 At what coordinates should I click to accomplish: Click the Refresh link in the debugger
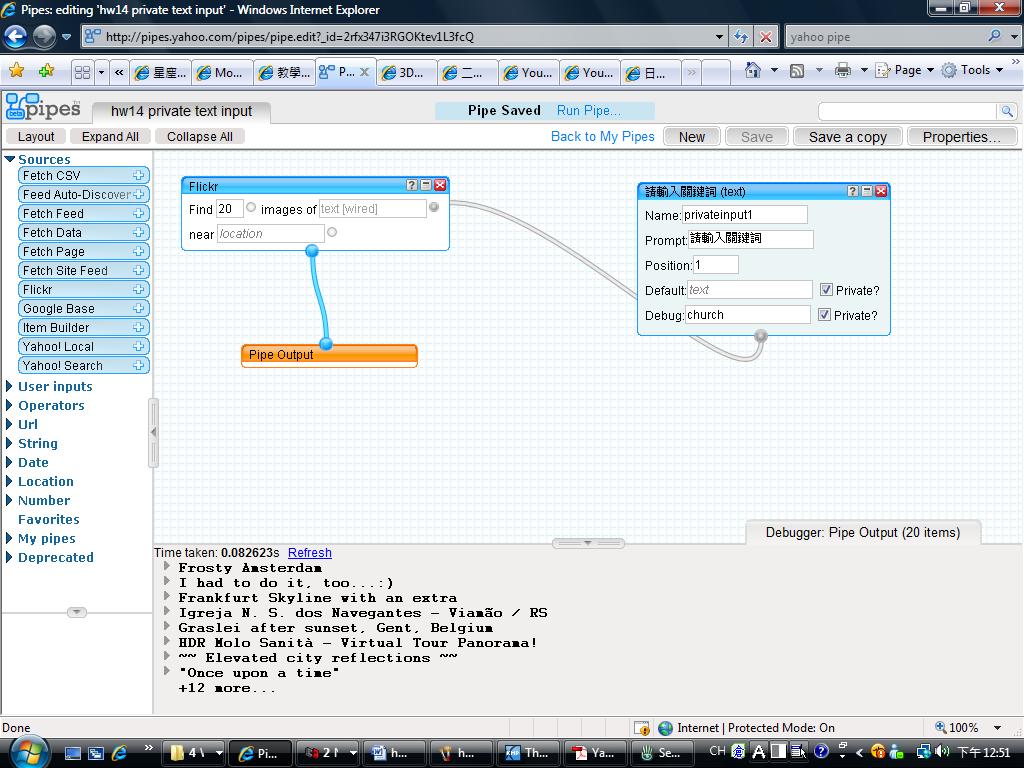310,552
